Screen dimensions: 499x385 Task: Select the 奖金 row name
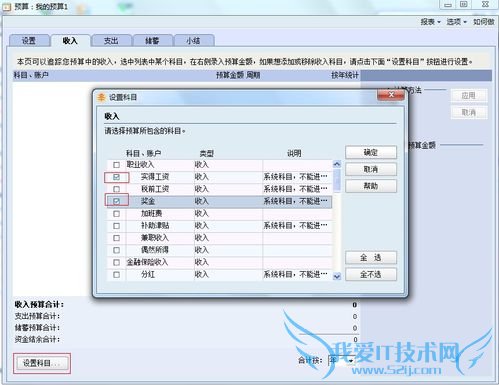point(148,201)
